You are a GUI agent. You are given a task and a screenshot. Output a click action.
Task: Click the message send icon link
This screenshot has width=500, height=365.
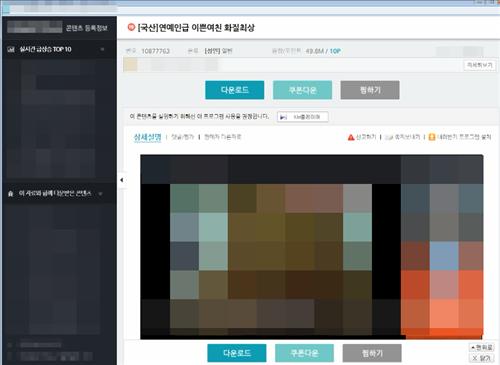point(402,137)
